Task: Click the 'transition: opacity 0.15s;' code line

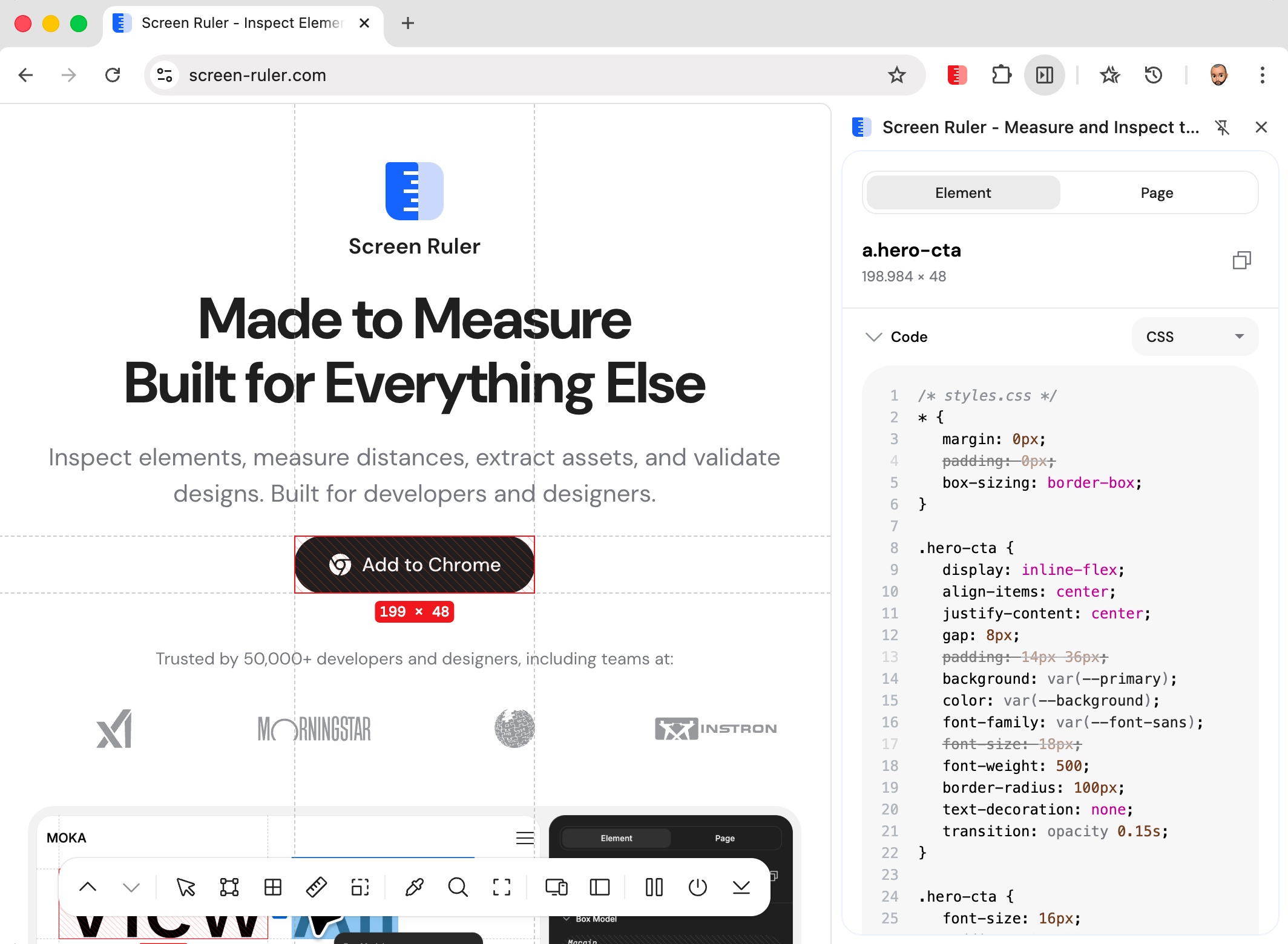Action: coord(1055,831)
